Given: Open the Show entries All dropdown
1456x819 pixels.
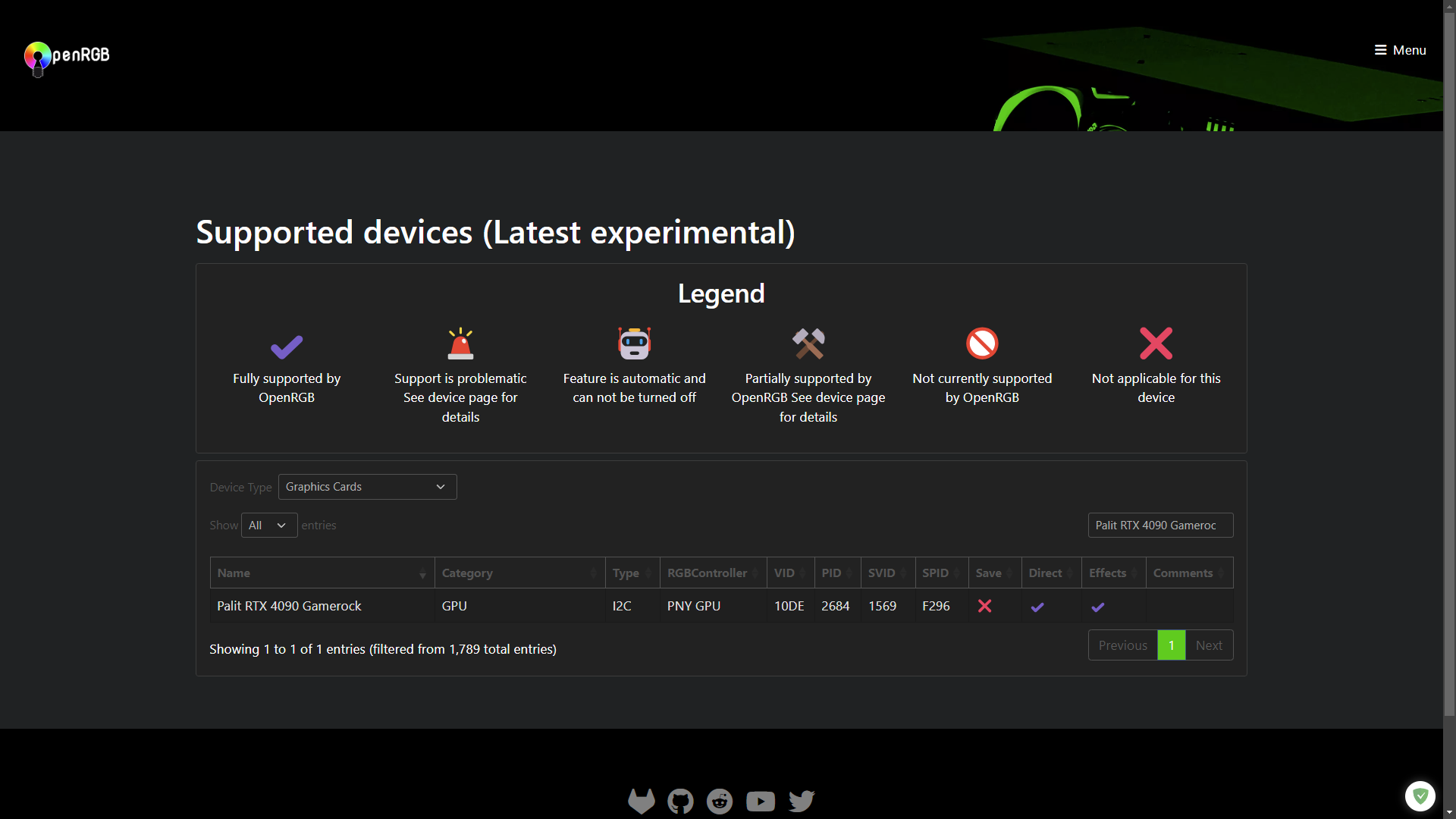Looking at the screenshot, I should [x=269, y=526].
